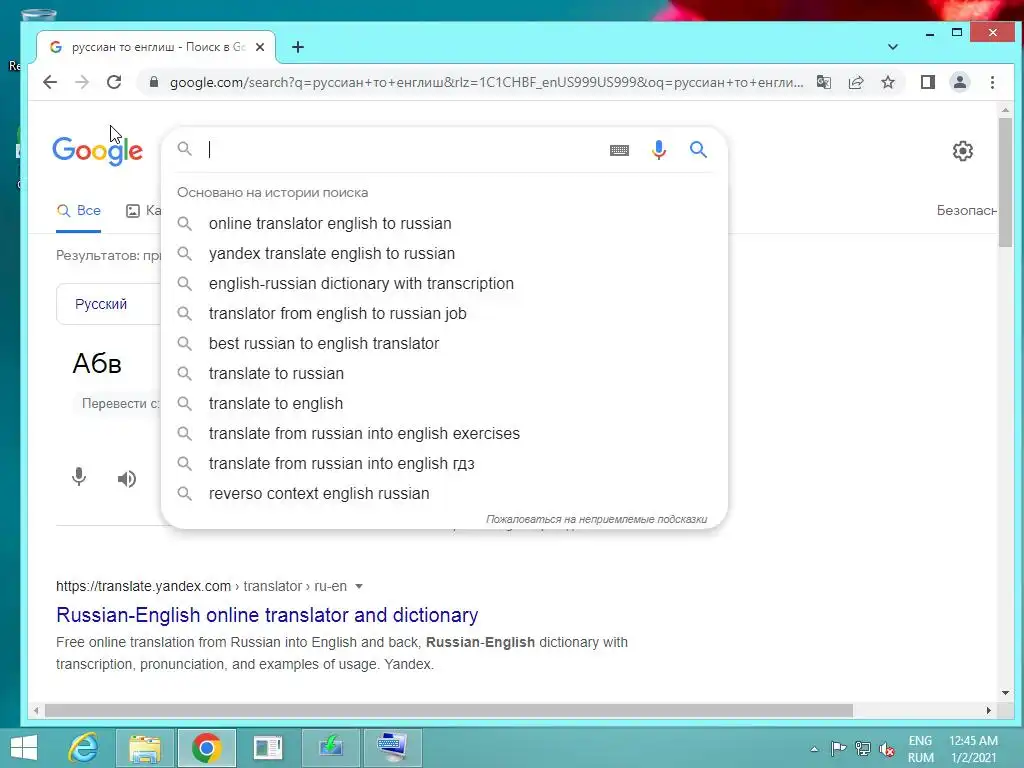Switch input language ENG RUM
1024x768 pixels.
[920, 749]
